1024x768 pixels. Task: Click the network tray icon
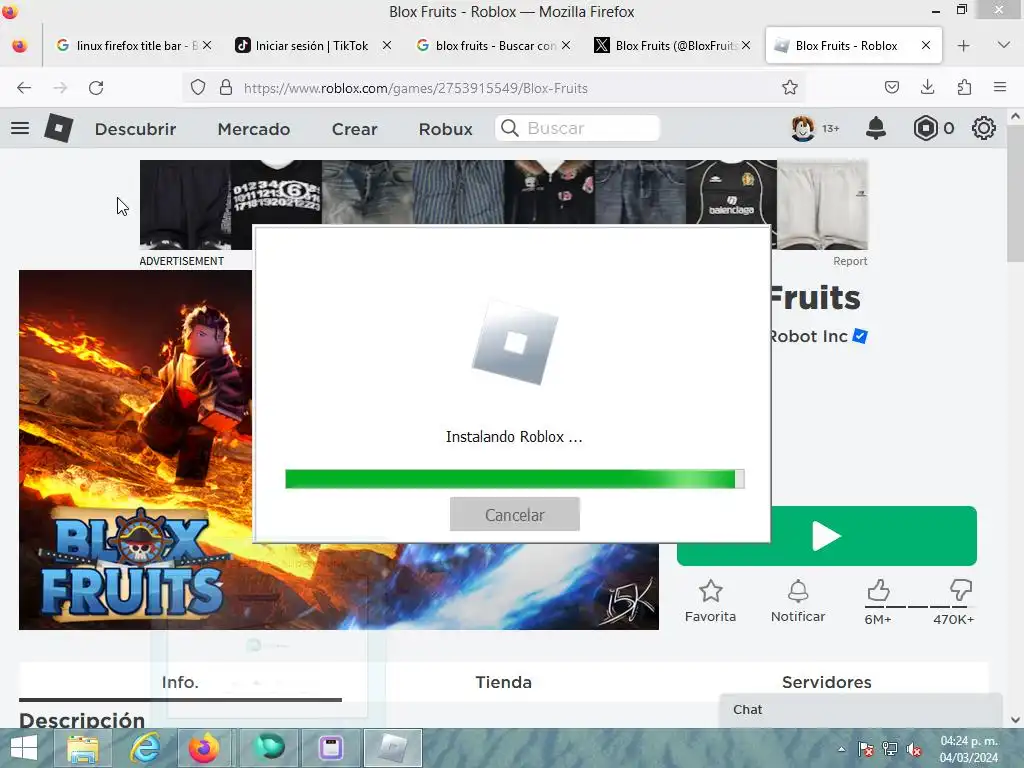pos(889,749)
